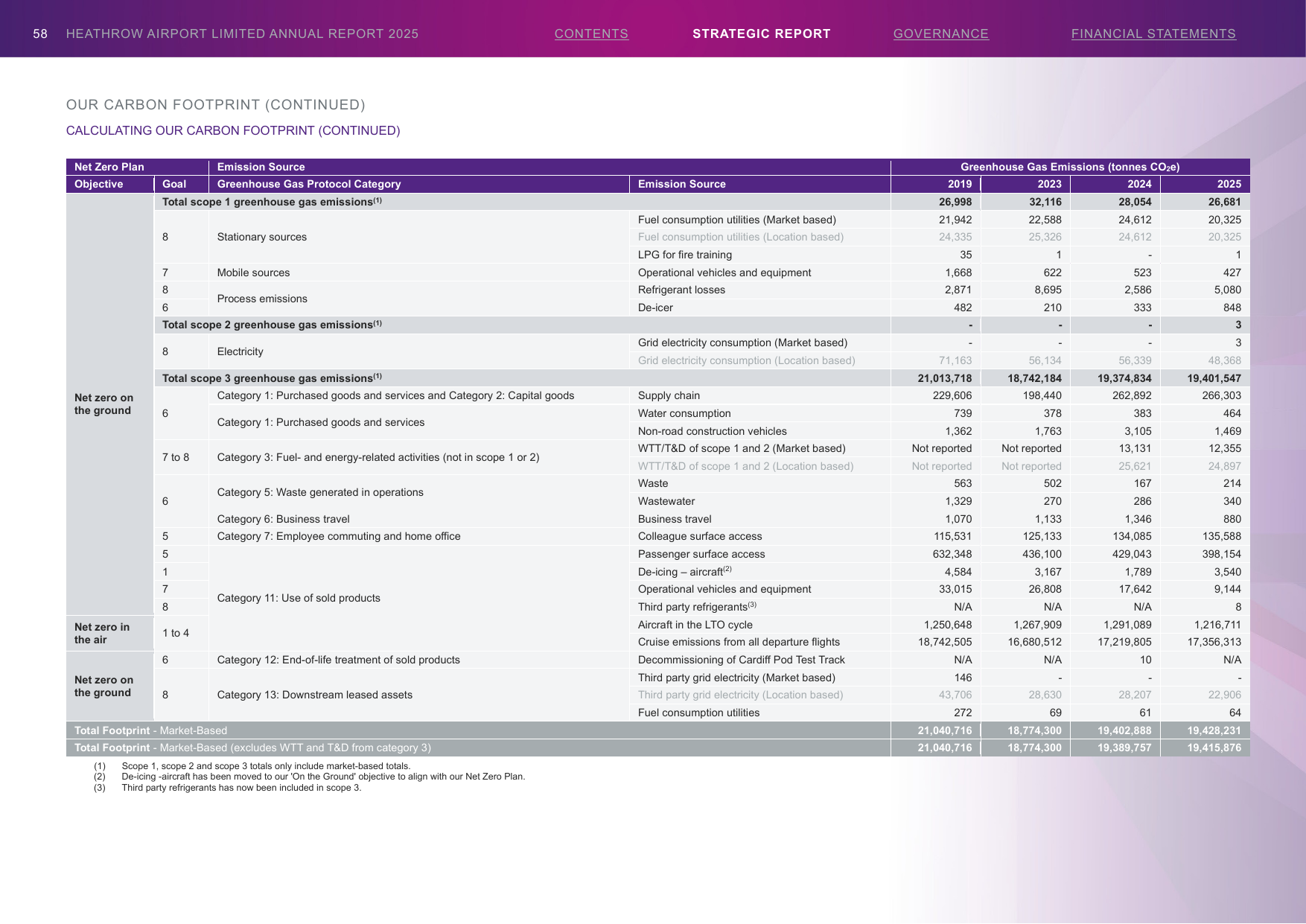Viewport: 1306px width, 924px height.
Task: Select the value 19,415,876 in last row
Action: (x=1214, y=748)
